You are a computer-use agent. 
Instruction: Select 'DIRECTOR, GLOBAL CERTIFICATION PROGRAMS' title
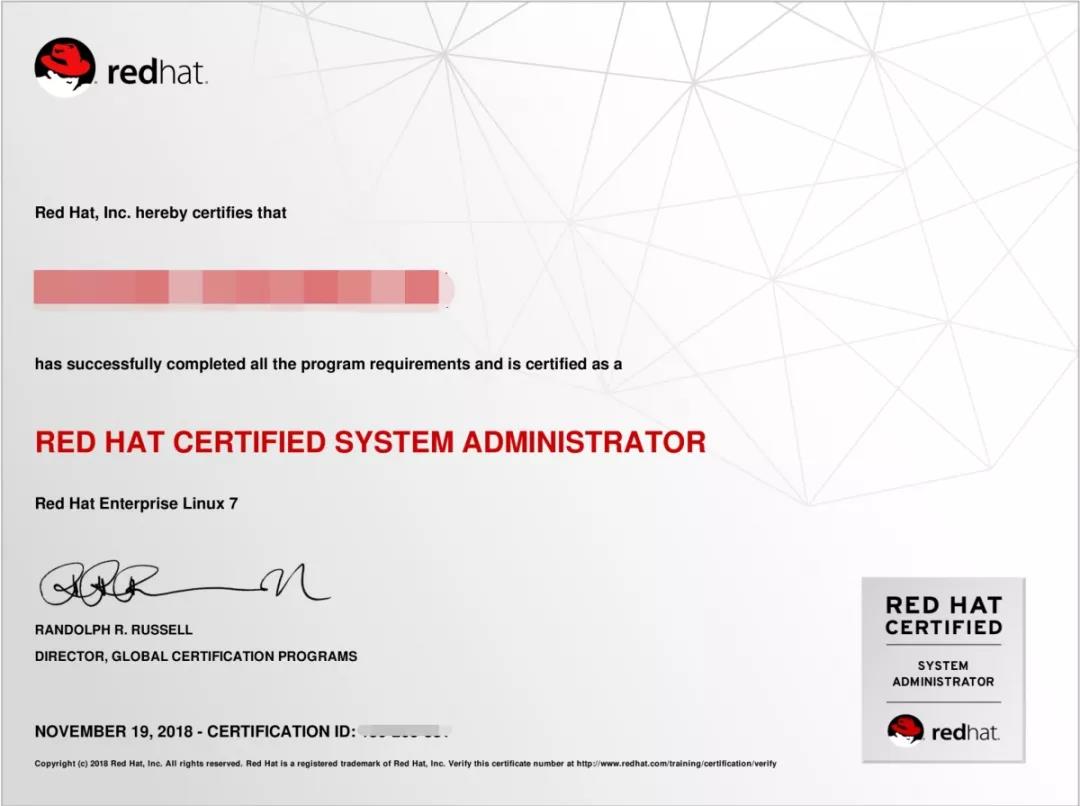pyautogui.click(x=196, y=657)
